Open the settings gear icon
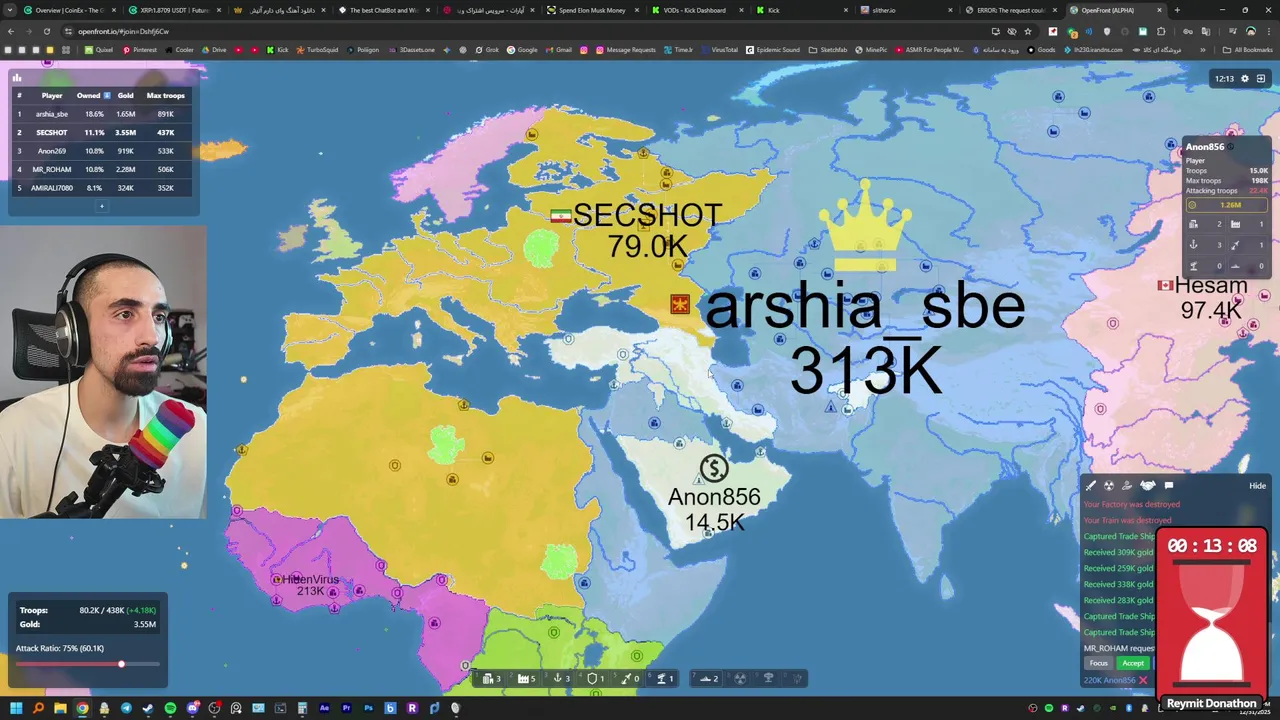1280x720 pixels. tap(1245, 79)
